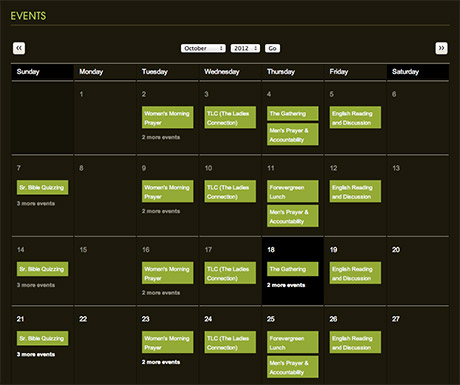Open Women's Morning Prayer on October 16

point(167,273)
